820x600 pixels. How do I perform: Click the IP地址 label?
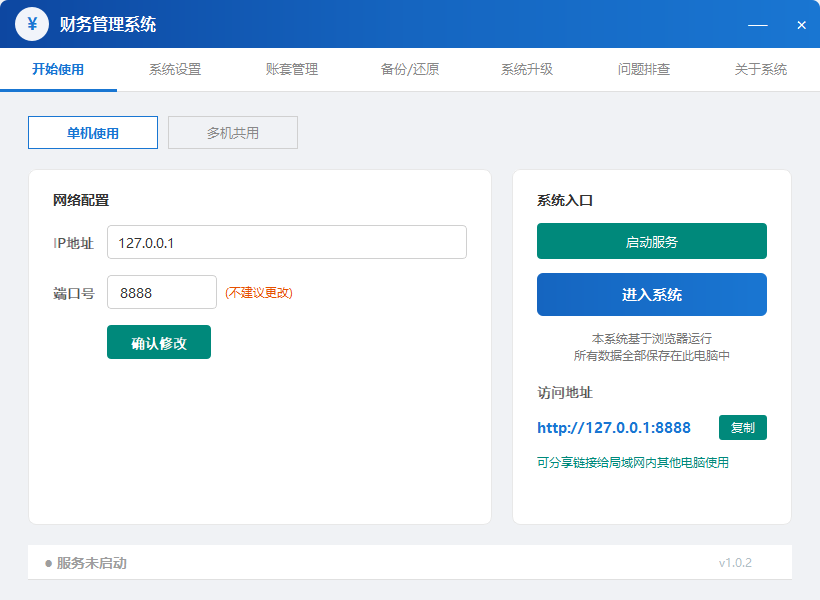(x=73, y=243)
